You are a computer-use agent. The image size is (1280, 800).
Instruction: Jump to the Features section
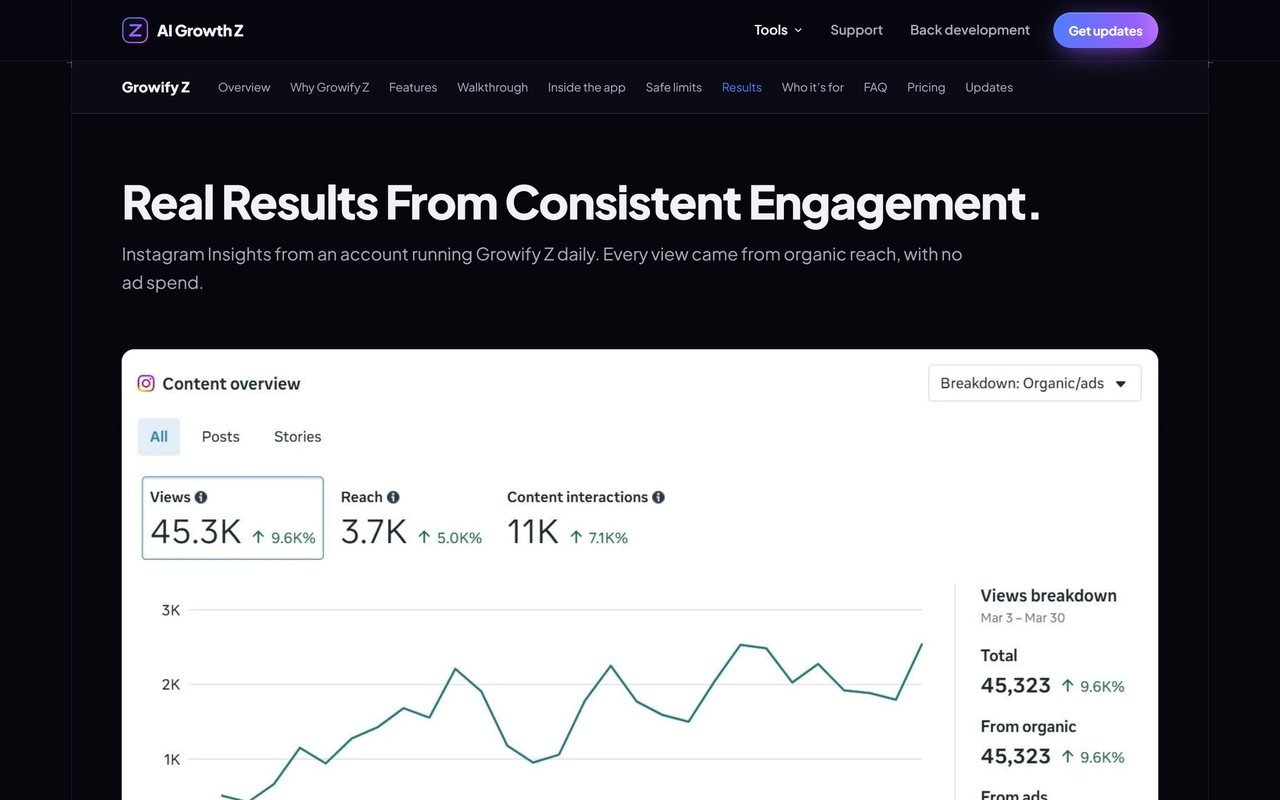click(413, 87)
